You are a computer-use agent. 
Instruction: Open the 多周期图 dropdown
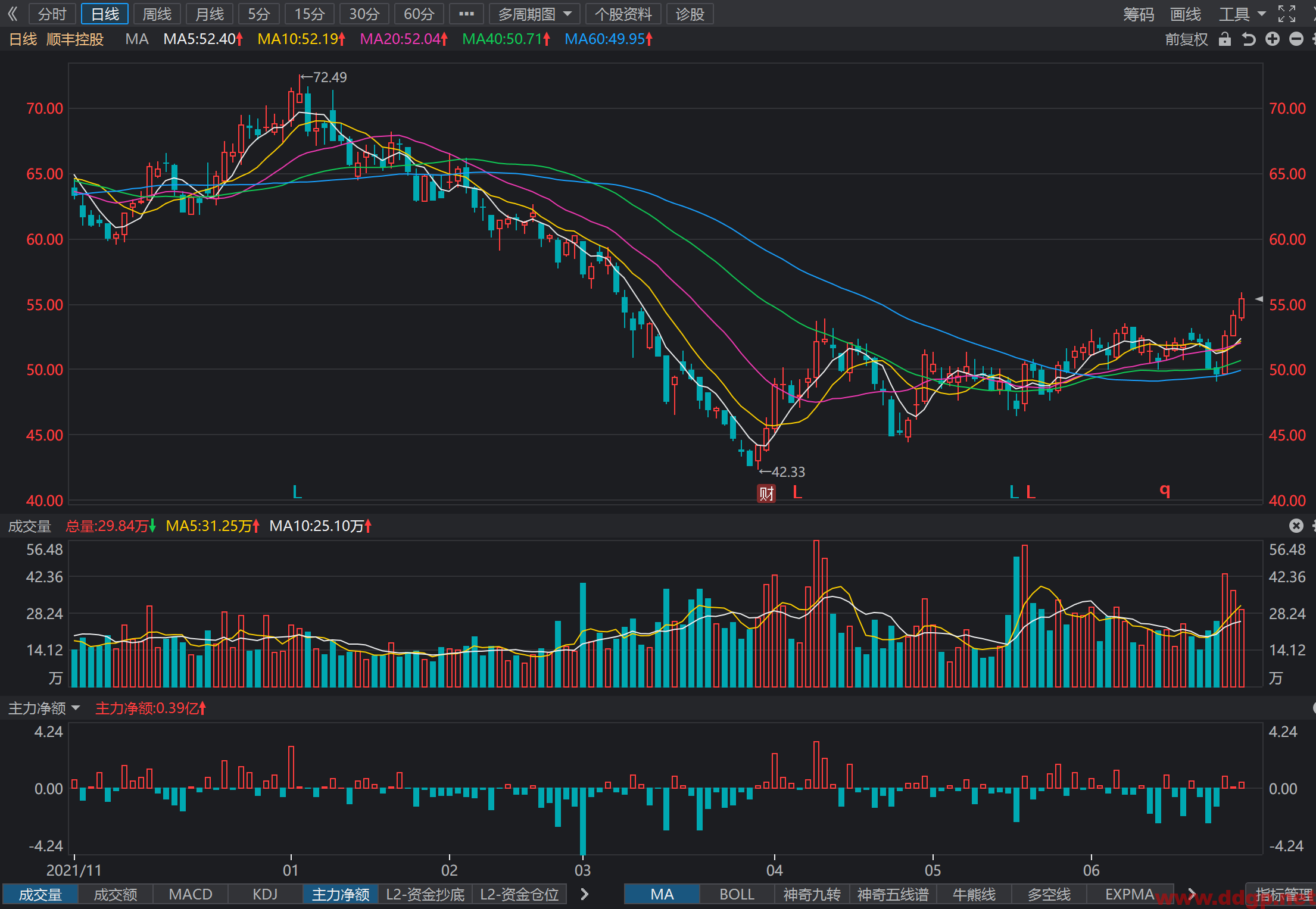coord(535,14)
